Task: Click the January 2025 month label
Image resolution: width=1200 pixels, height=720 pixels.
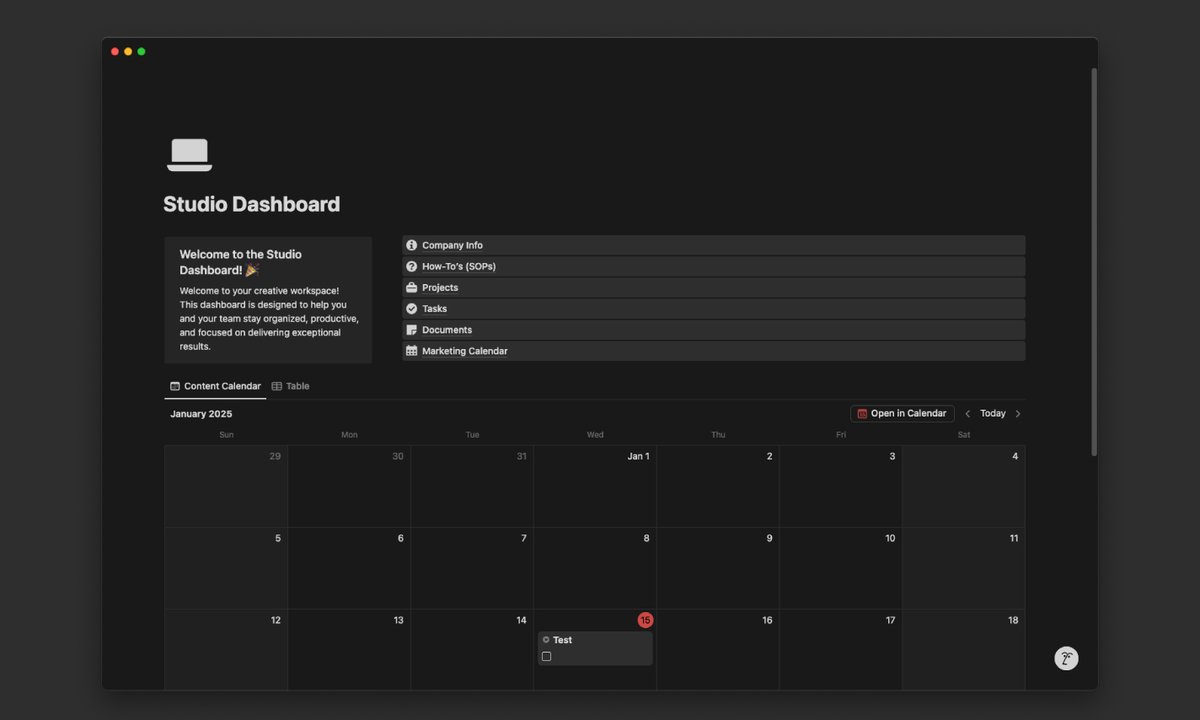Action: [x=201, y=414]
